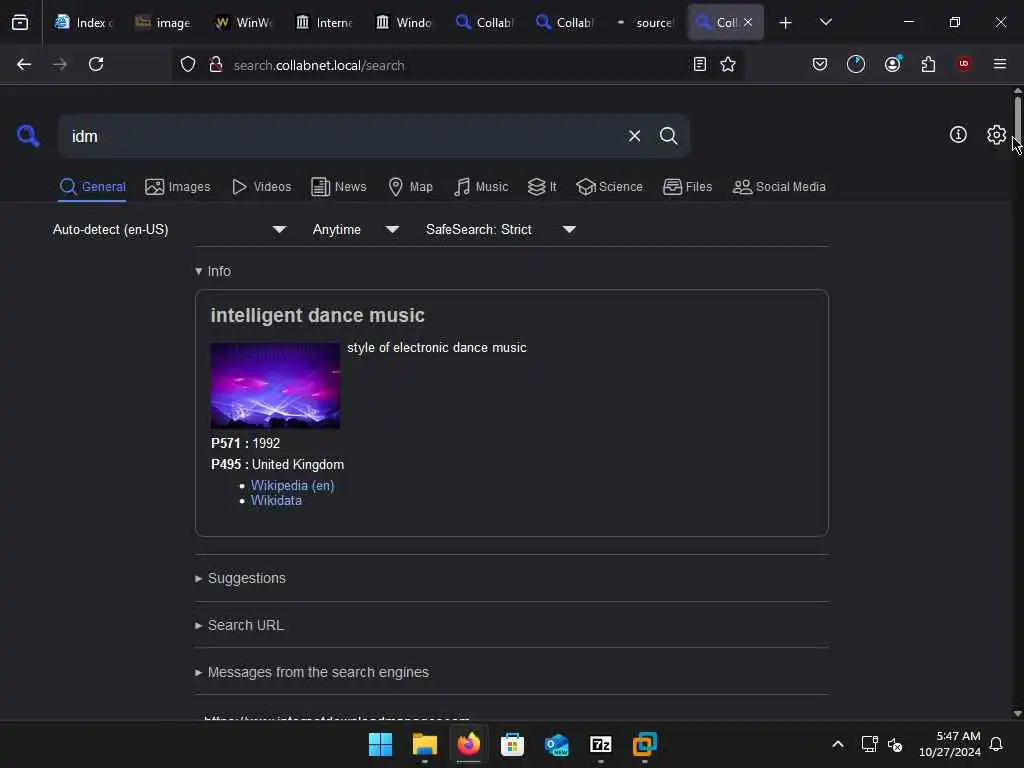Open Anytime time range dropdown
1024x768 pixels.
coord(356,229)
